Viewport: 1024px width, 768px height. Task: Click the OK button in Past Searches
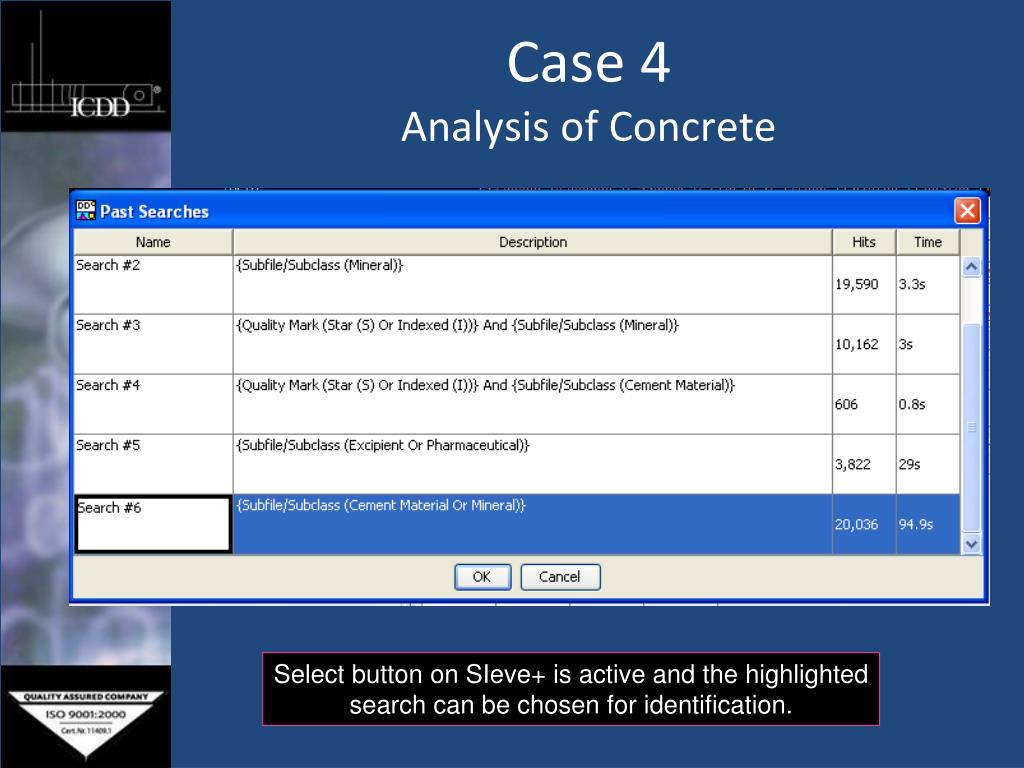pyautogui.click(x=482, y=577)
